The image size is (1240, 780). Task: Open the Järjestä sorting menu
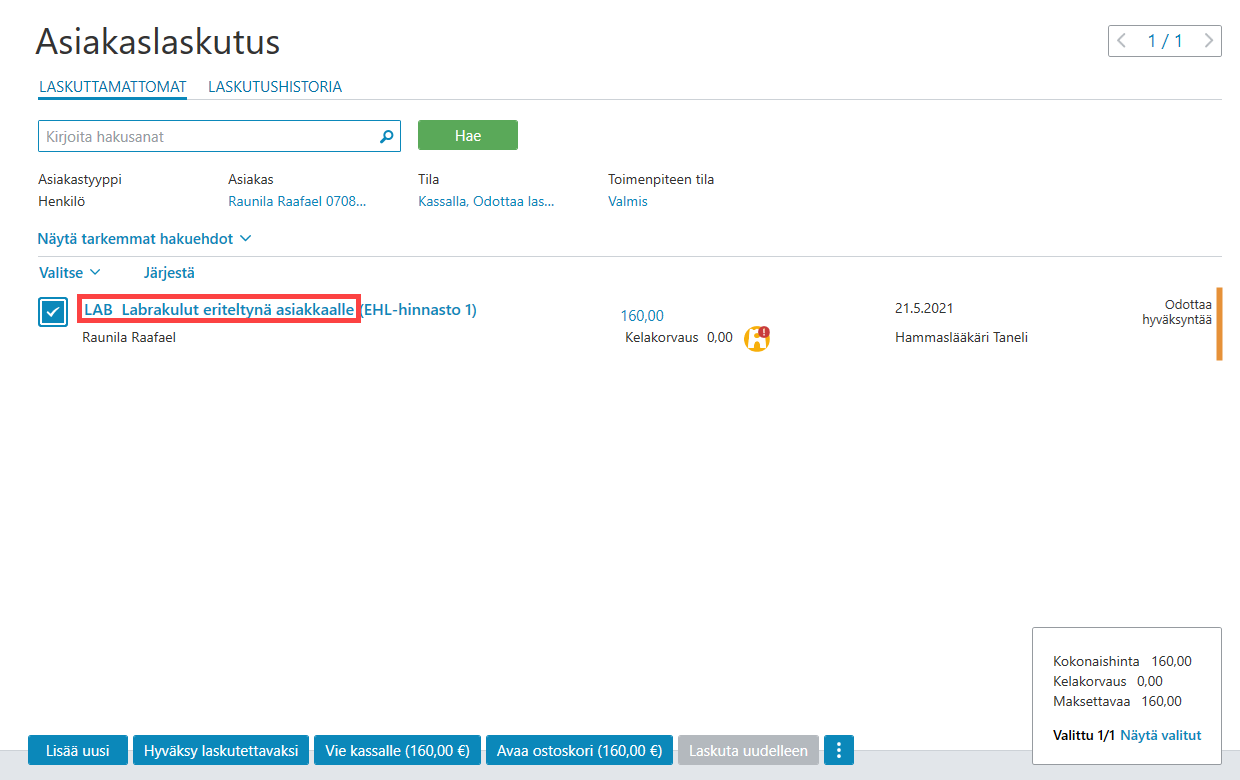(x=169, y=272)
